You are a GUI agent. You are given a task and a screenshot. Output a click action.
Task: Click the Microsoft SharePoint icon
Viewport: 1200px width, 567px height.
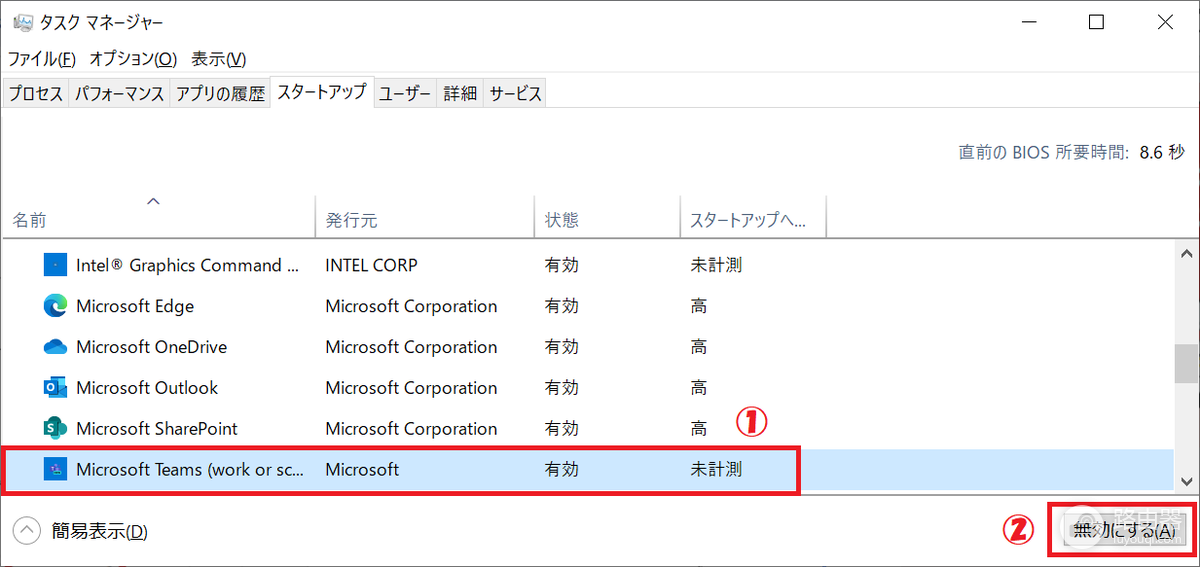point(55,429)
